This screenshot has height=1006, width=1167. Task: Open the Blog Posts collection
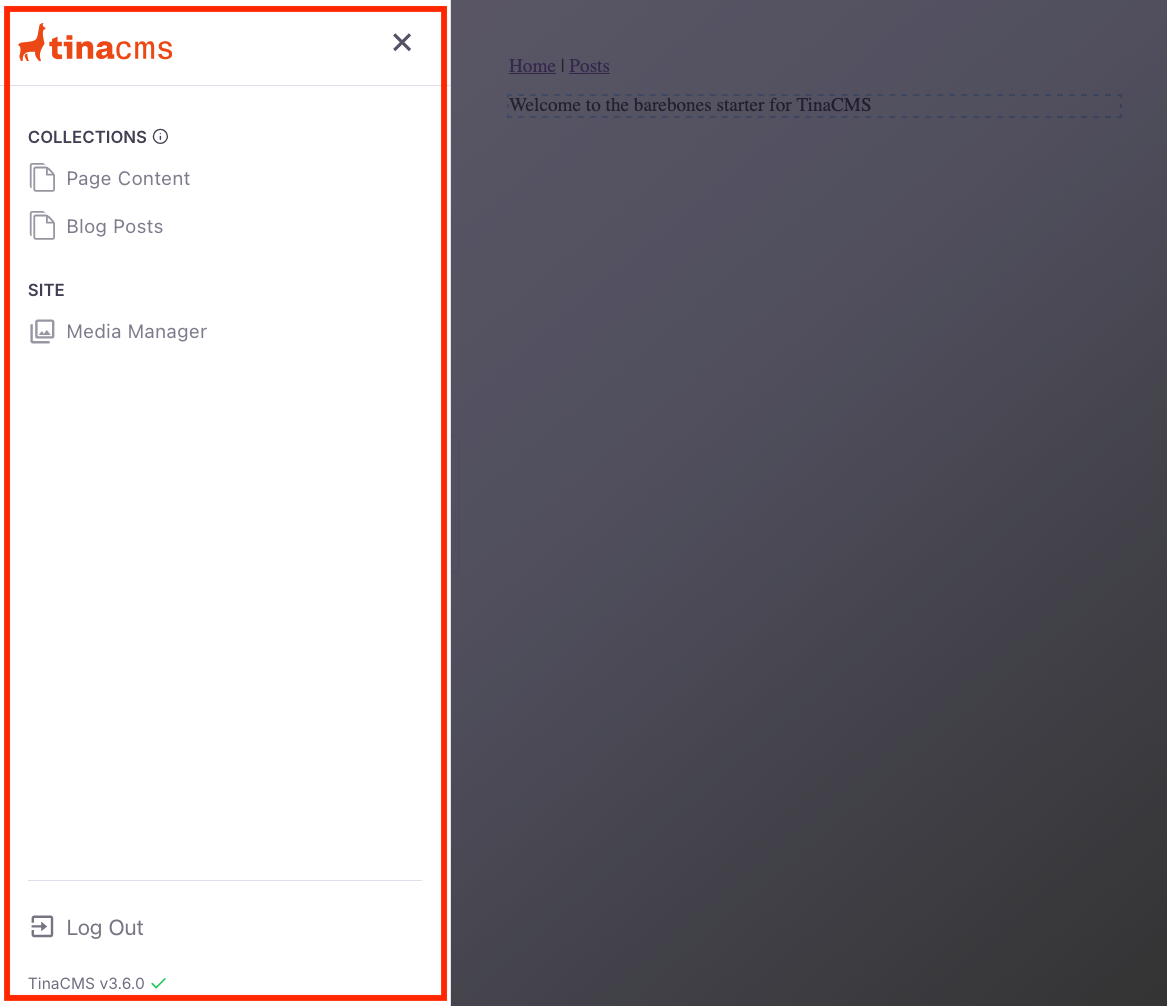pyautogui.click(x=114, y=227)
